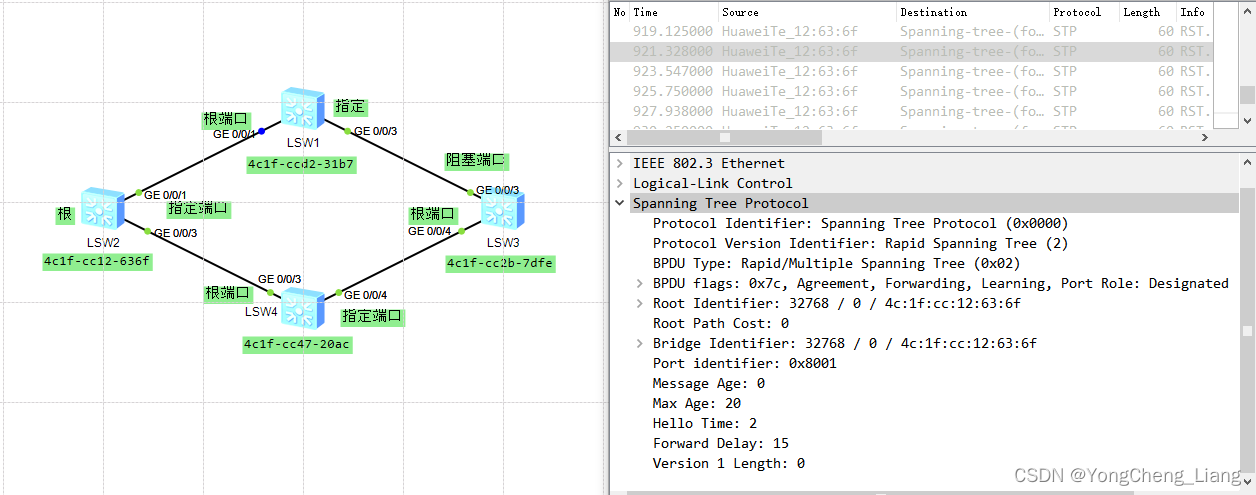Click the 4c1f-cc47-20ac MAC label
The width and height of the screenshot is (1256, 495).
coord(298,344)
